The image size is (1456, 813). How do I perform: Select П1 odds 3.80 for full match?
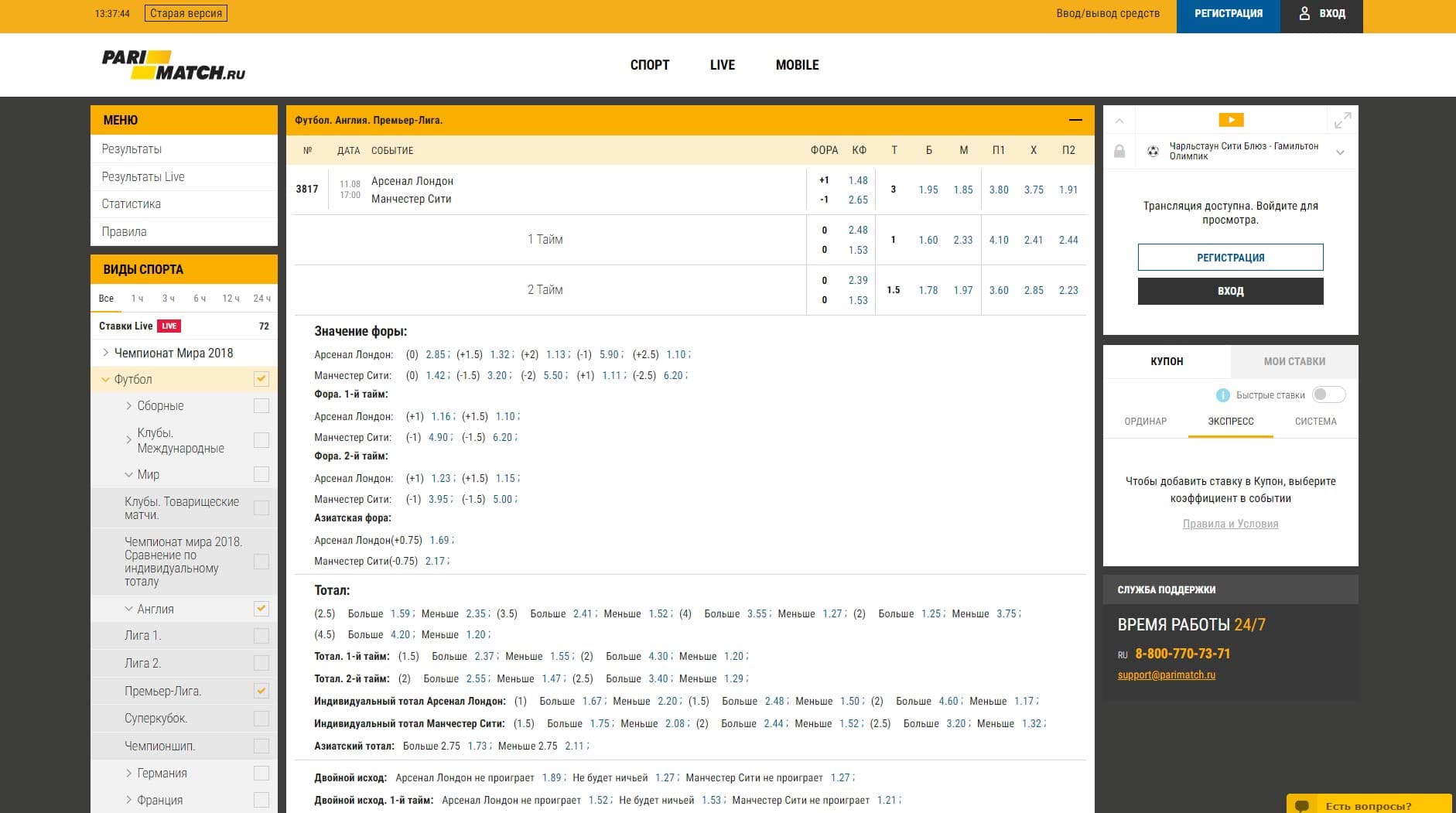click(999, 190)
